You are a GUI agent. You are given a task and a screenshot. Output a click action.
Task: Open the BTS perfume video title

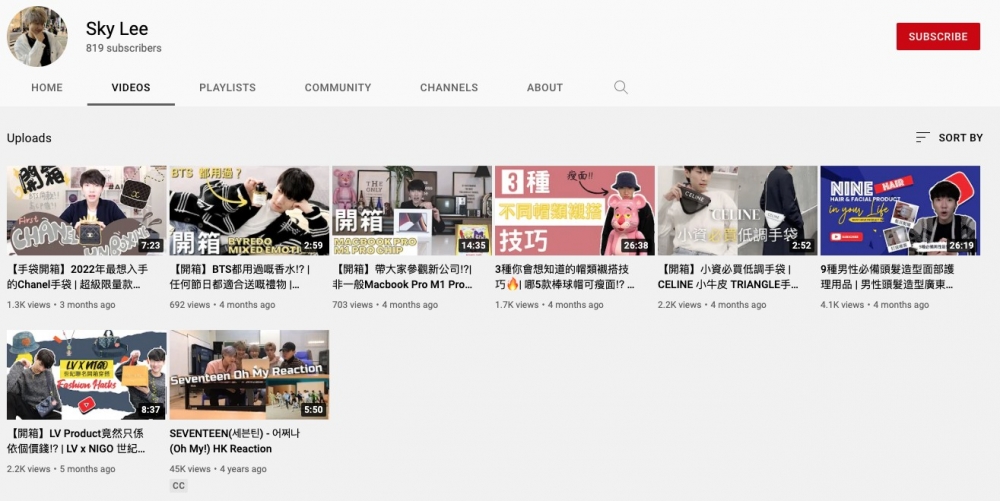click(x=240, y=277)
